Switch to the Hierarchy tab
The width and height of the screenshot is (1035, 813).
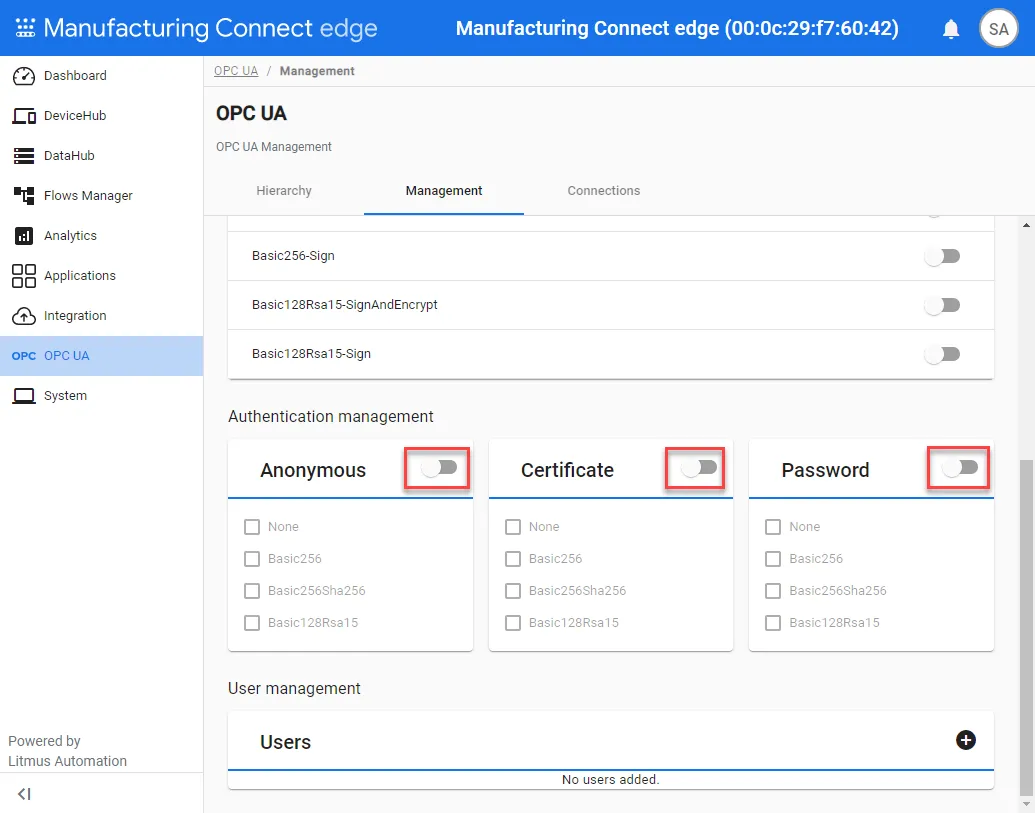click(284, 191)
